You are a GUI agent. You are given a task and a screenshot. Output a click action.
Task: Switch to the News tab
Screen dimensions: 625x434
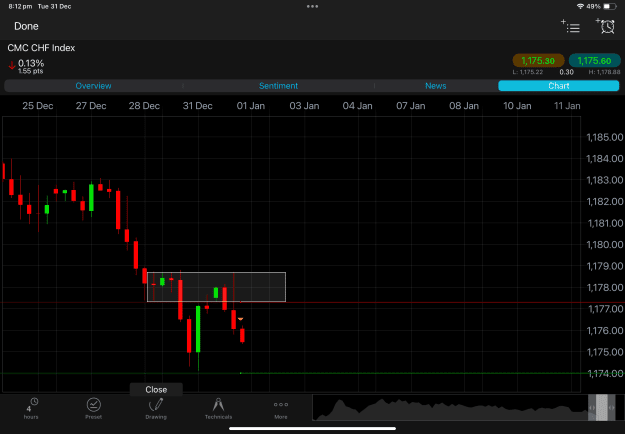(x=436, y=86)
